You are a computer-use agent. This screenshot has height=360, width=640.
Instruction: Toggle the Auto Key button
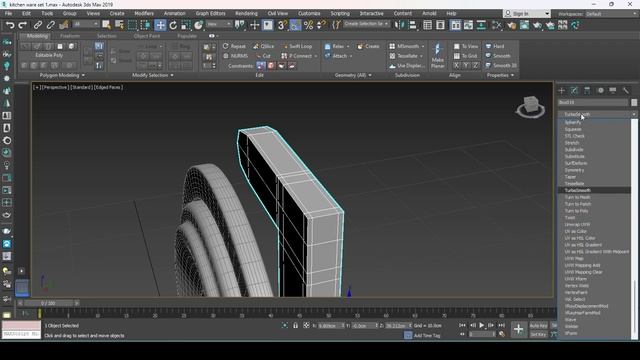538,326
